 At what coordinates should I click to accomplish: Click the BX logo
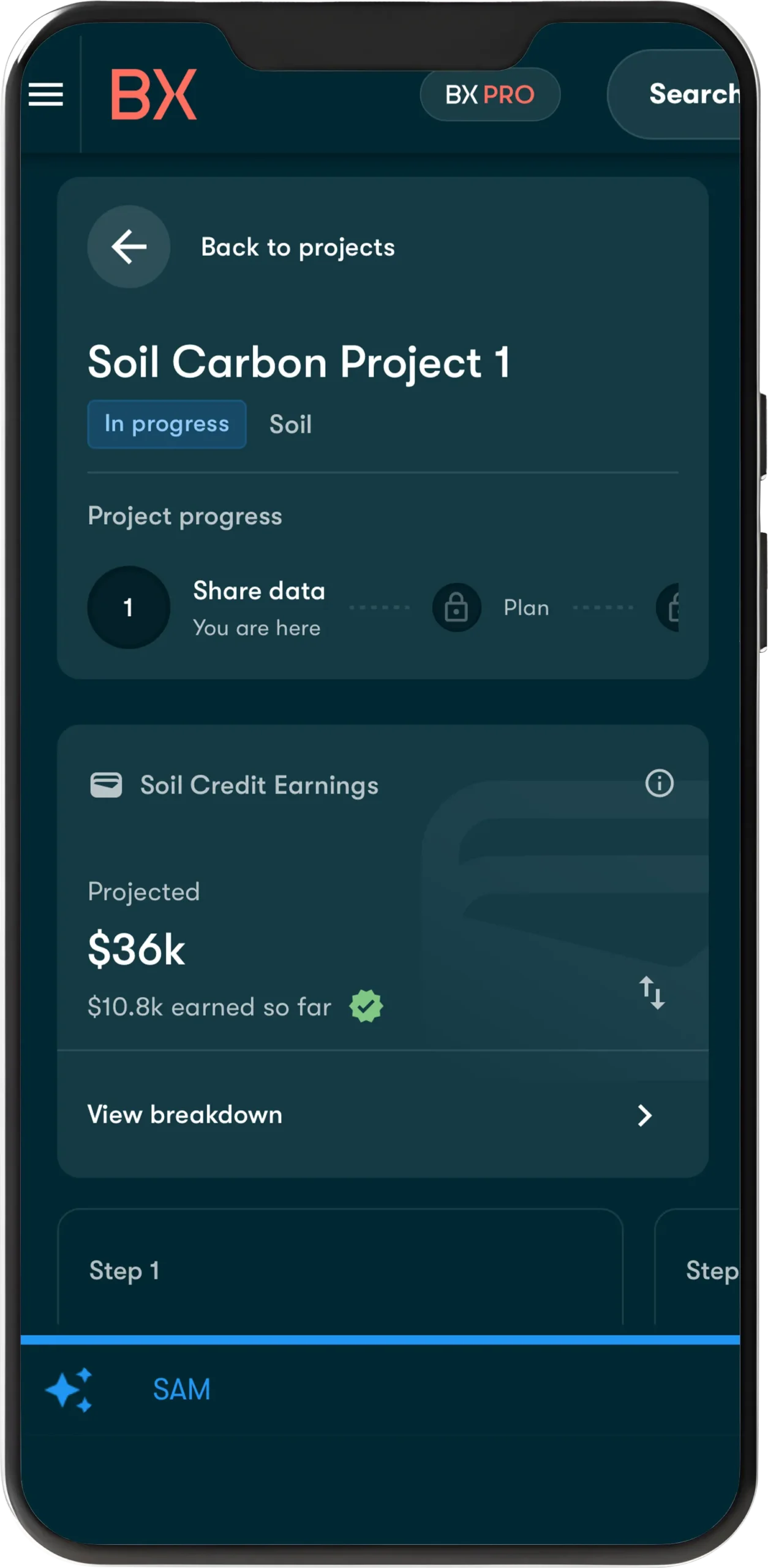[x=154, y=94]
